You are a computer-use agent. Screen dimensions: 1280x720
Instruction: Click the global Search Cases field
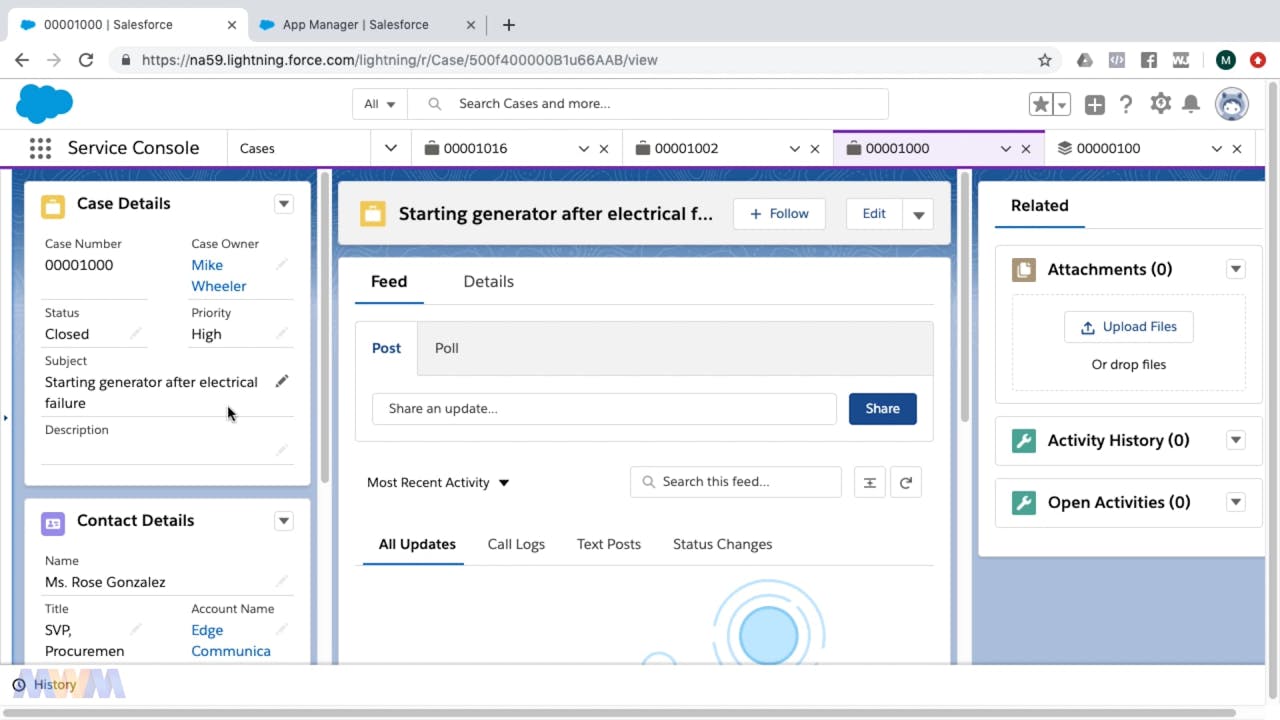pyautogui.click(x=648, y=104)
